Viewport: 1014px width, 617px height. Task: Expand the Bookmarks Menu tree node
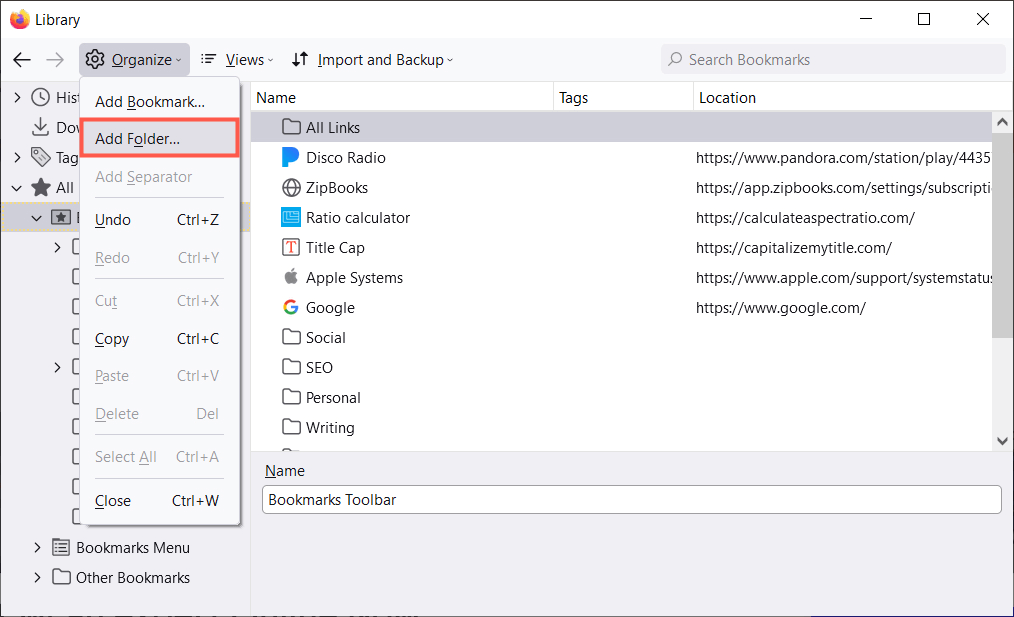38,547
